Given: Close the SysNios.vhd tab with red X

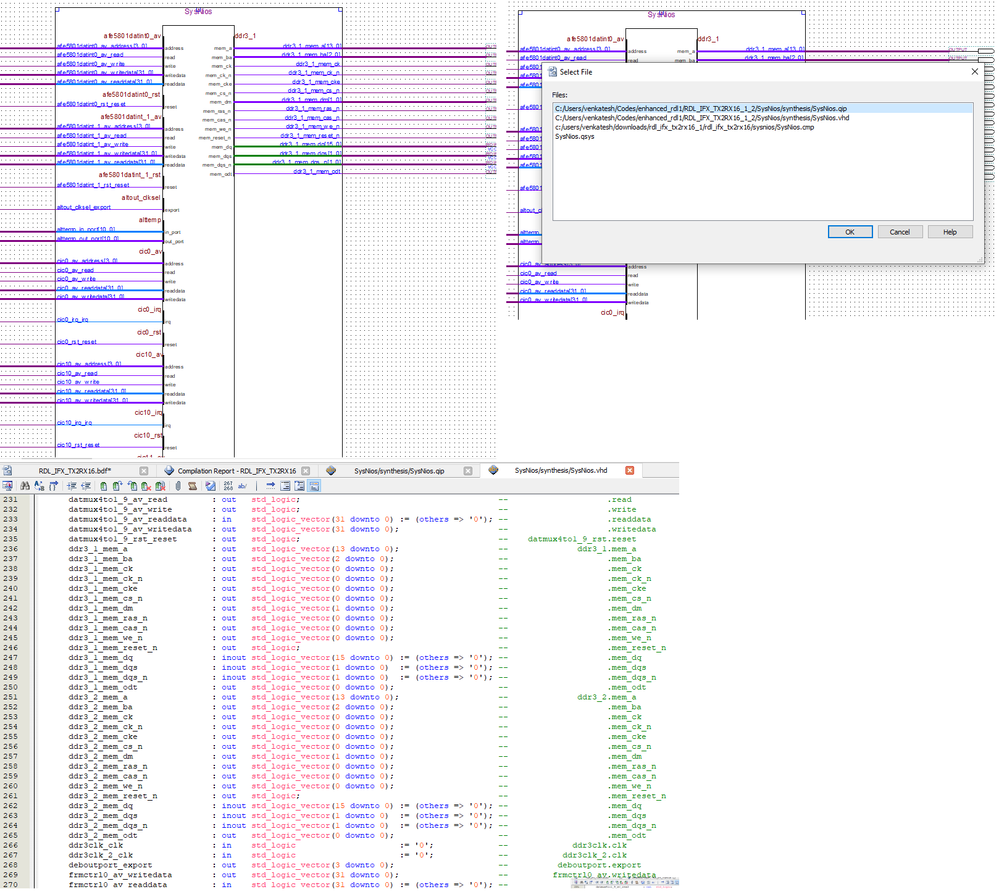Looking at the screenshot, I should click(629, 470).
